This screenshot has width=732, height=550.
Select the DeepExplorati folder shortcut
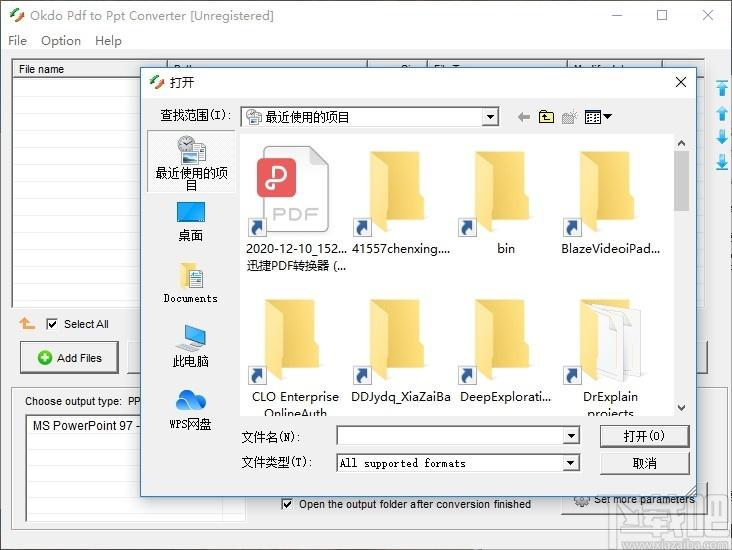pyautogui.click(x=506, y=350)
